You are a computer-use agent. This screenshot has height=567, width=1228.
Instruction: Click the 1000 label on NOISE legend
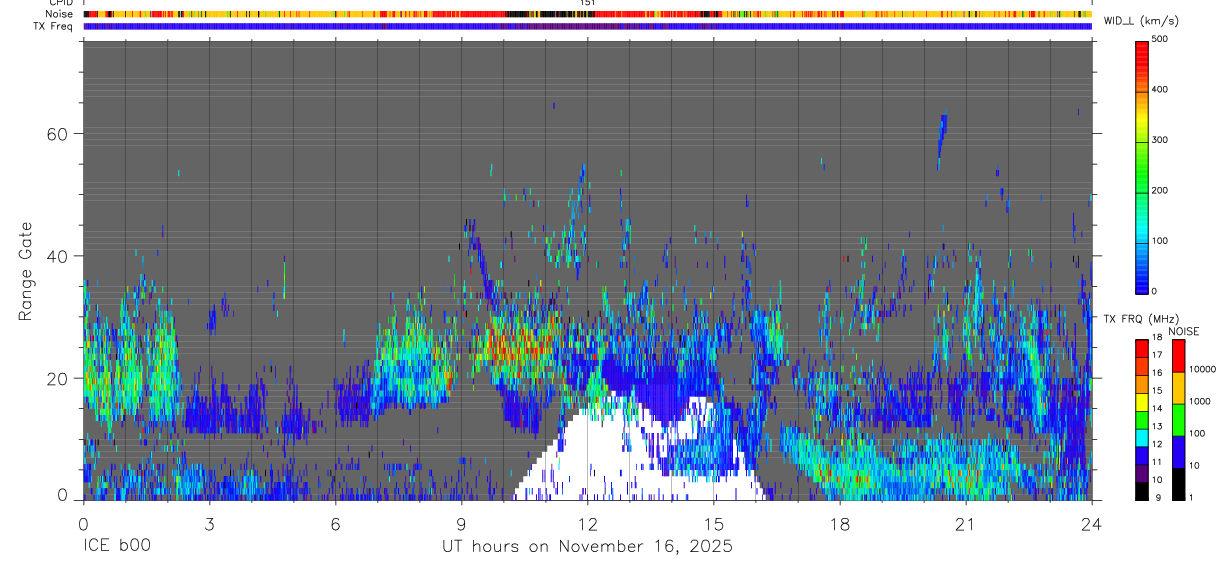(1200, 402)
